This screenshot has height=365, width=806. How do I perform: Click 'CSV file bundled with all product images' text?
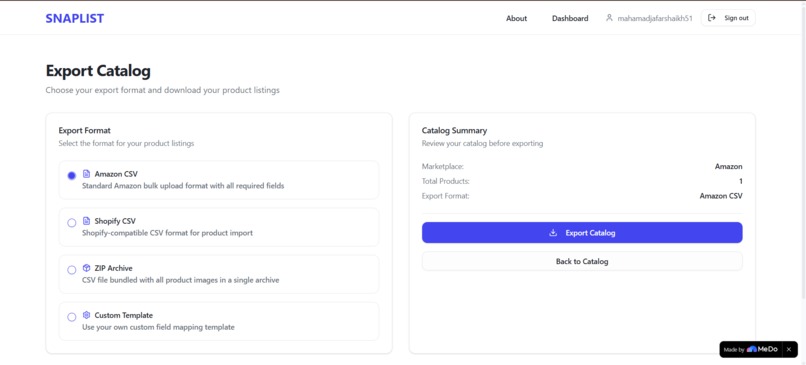coord(181,280)
